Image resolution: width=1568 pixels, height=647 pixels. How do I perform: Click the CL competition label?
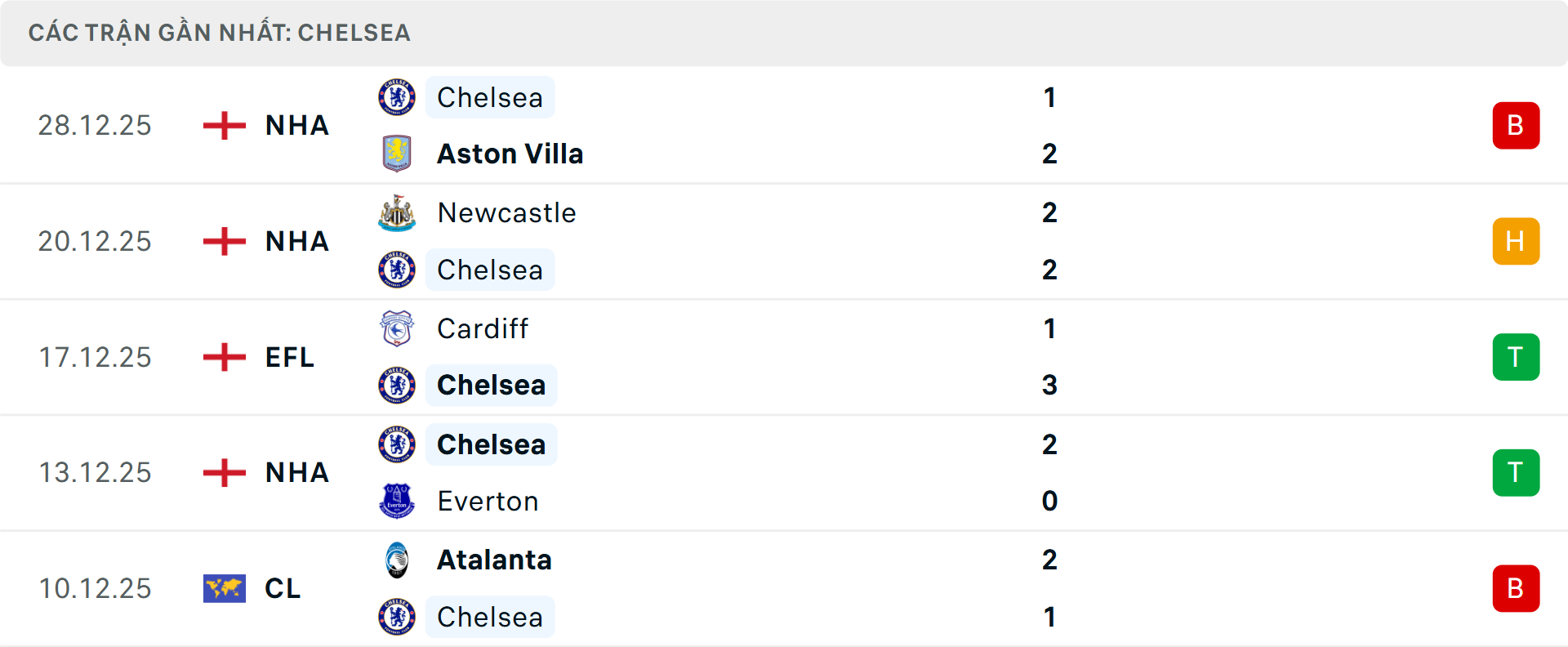[283, 588]
